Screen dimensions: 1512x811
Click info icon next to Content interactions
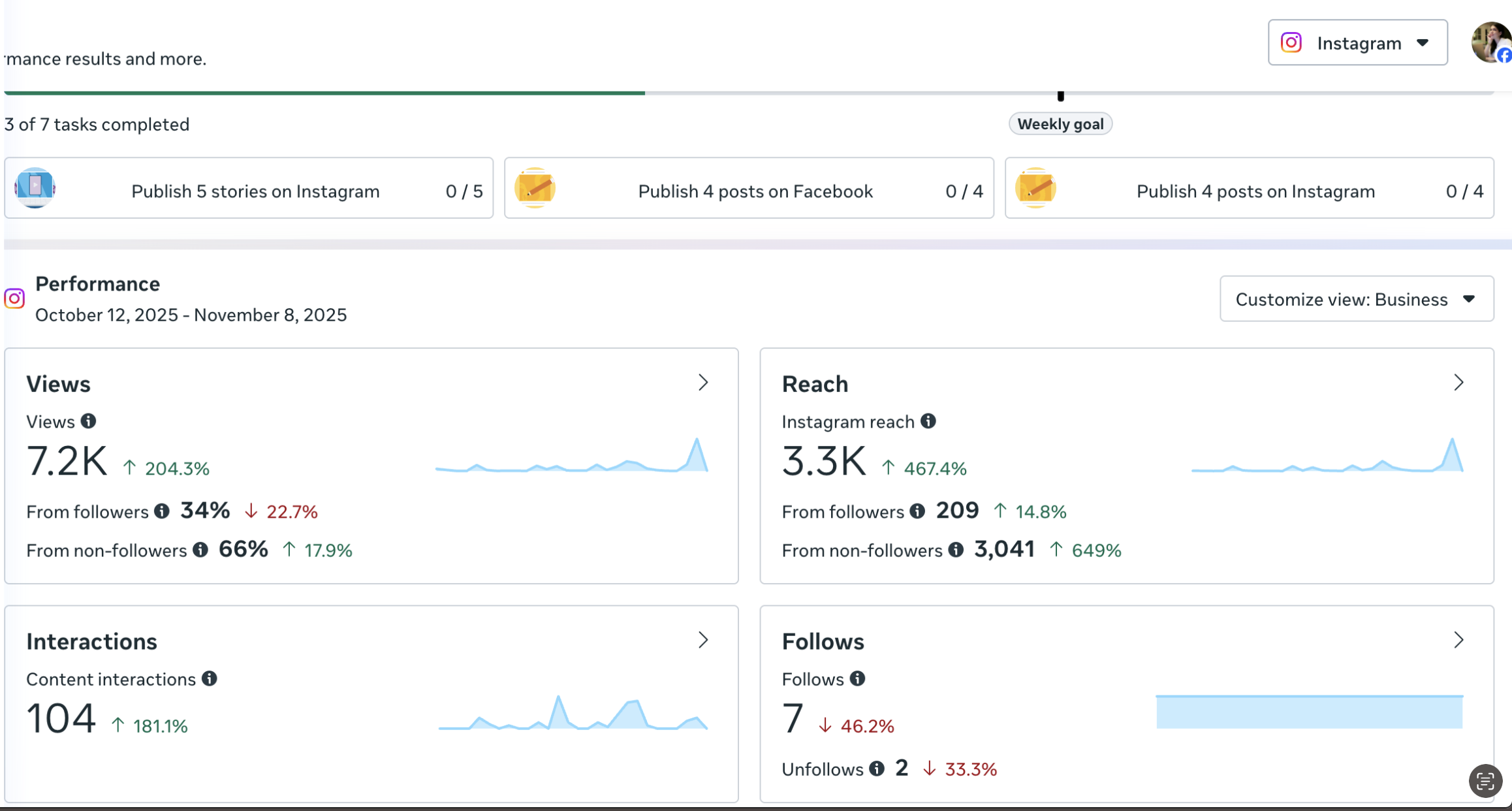(209, 678)
